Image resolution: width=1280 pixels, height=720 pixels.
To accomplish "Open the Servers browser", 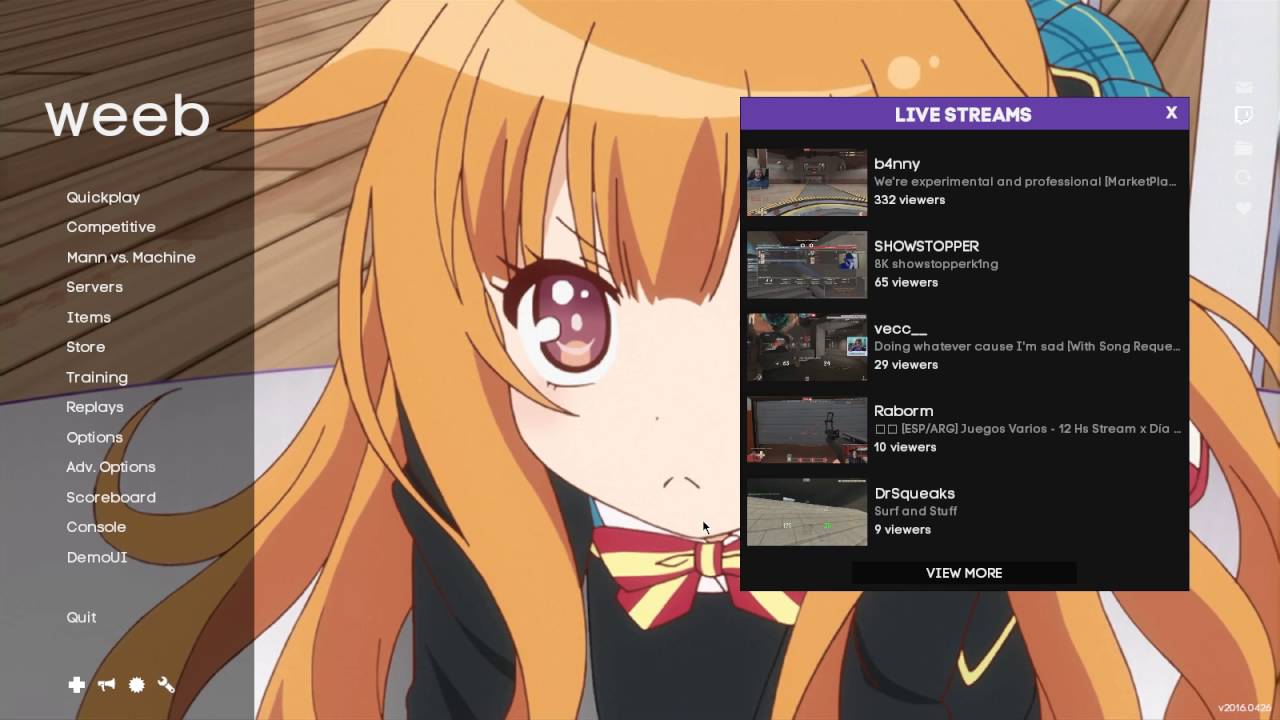I will pos(95,287).
